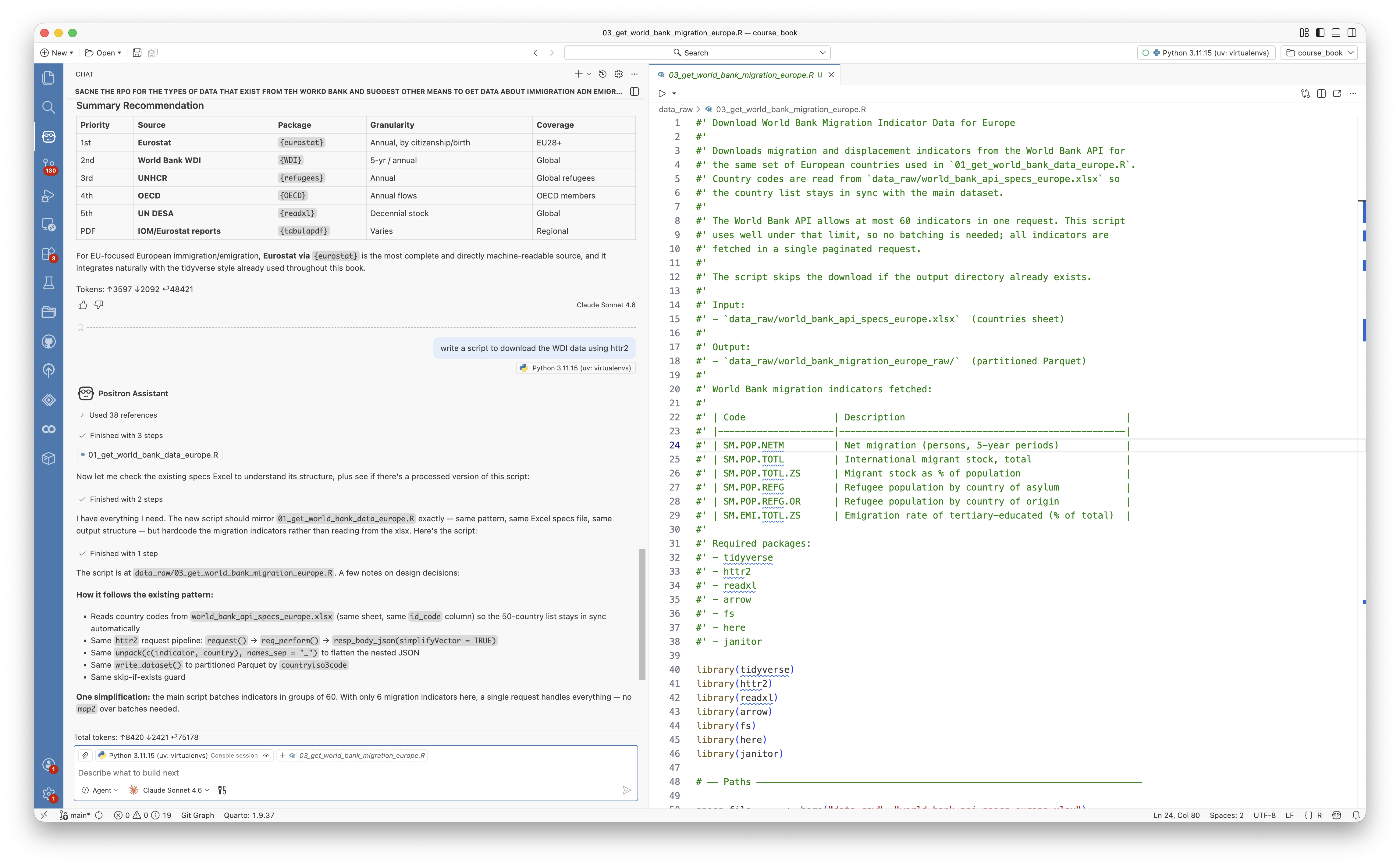Click the notifications bell in status bar

pos(1356,815)
